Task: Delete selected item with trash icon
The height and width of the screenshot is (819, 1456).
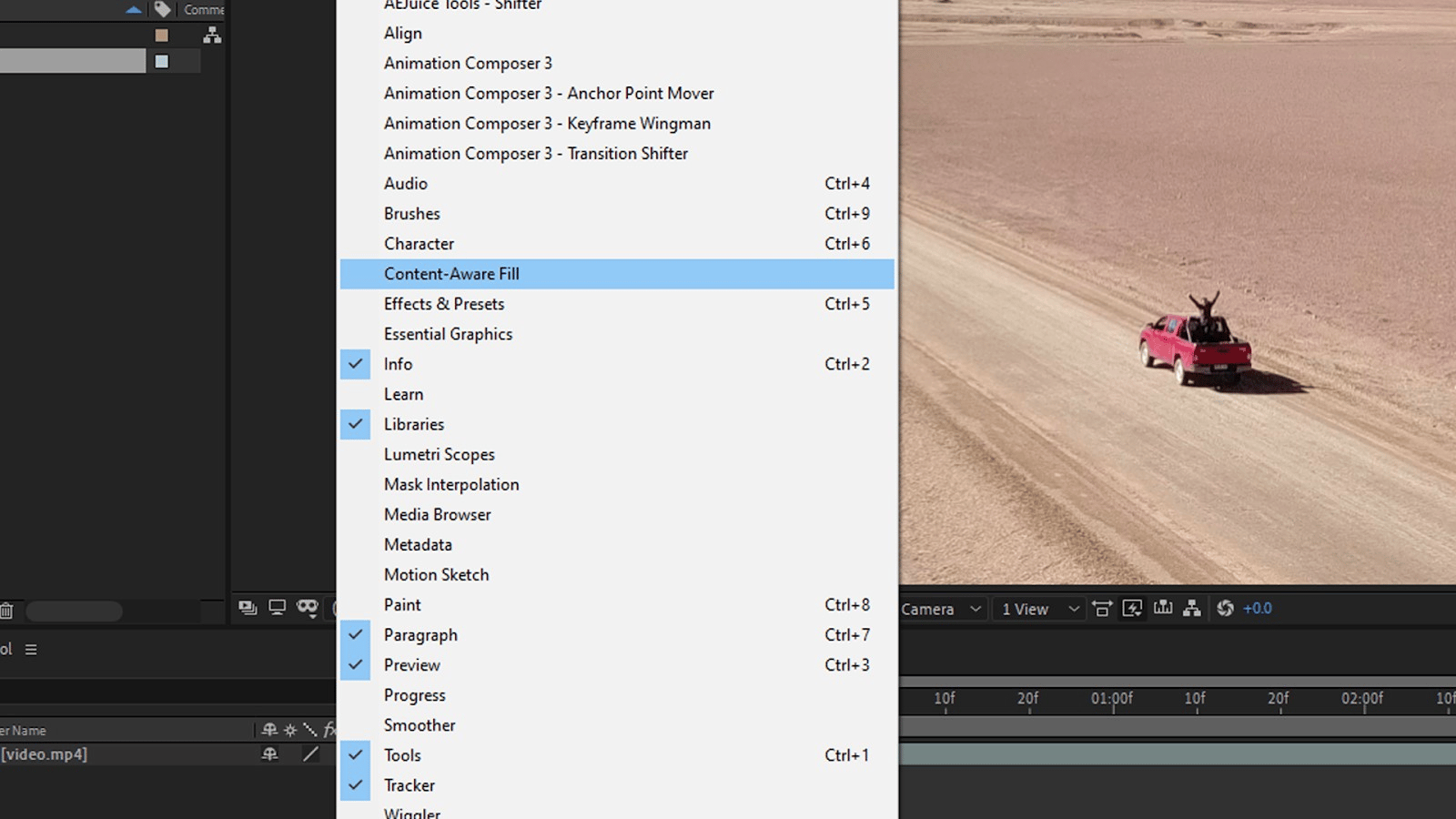Action: 7,611
